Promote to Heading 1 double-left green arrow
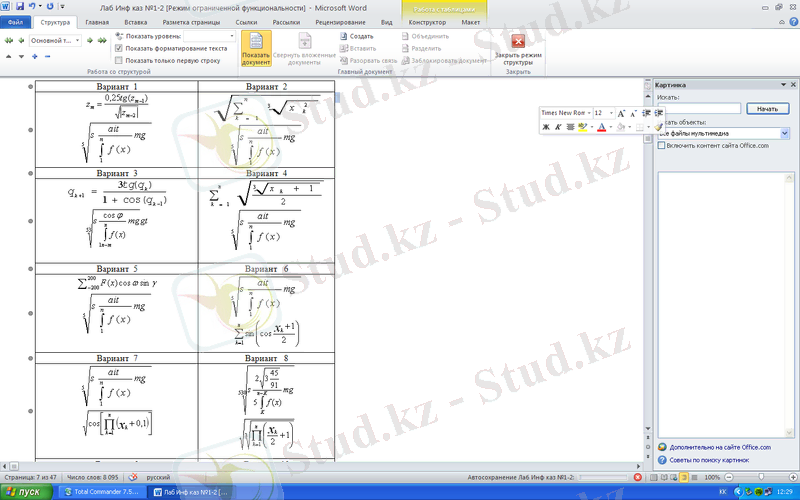Image resolution: width=800 pixels, height=500 pixels. pyautogui.click(x=9, y=40)
